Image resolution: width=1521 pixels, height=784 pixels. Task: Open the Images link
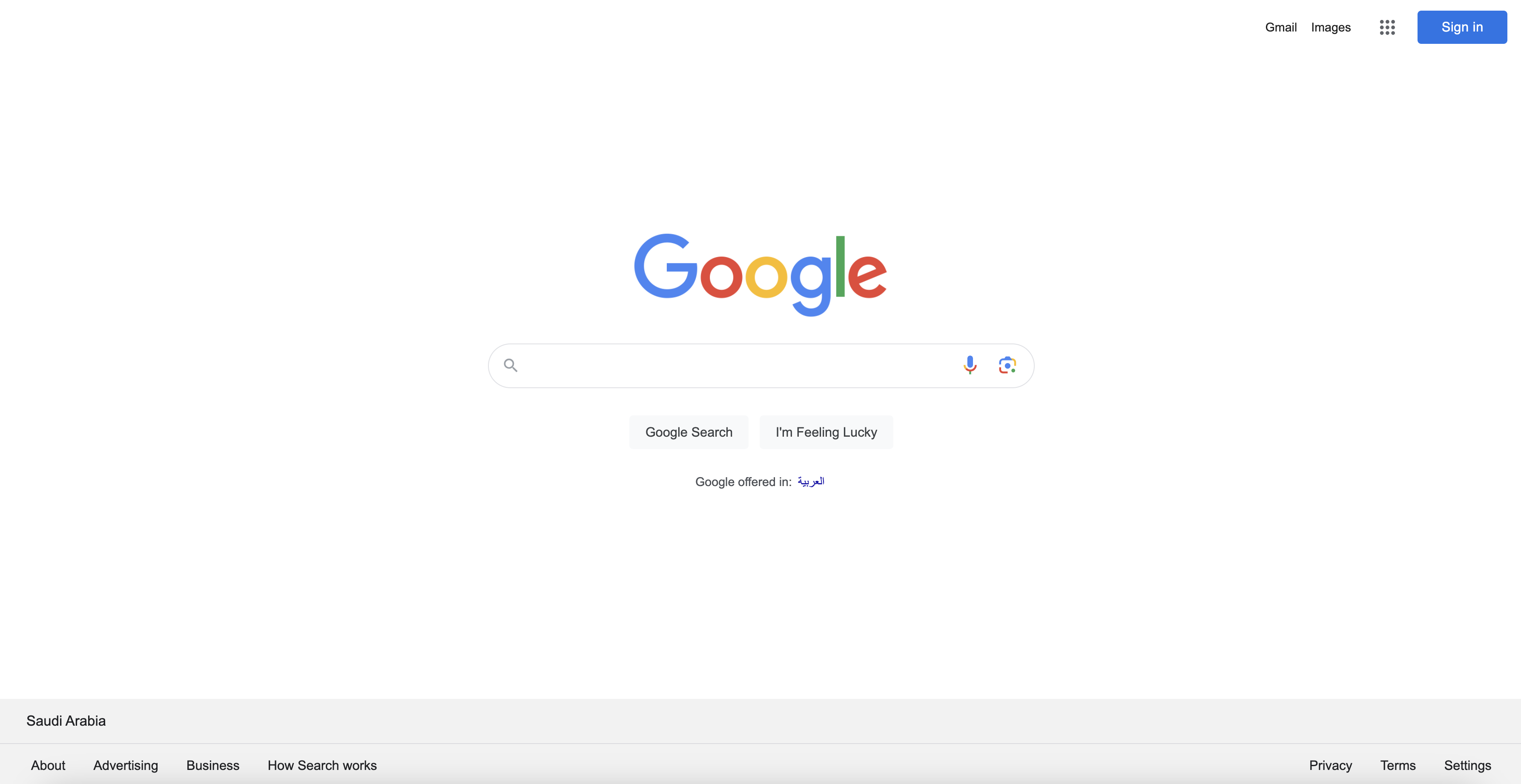(x=1331, y=27)
